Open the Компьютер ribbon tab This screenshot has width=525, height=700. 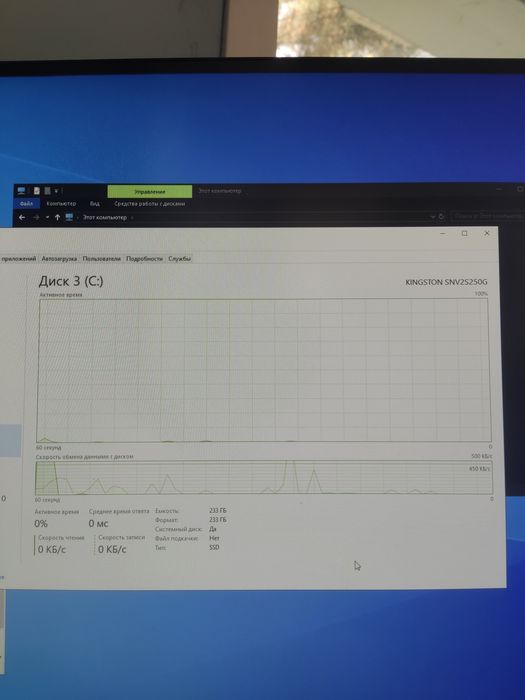tap(61, 204)
